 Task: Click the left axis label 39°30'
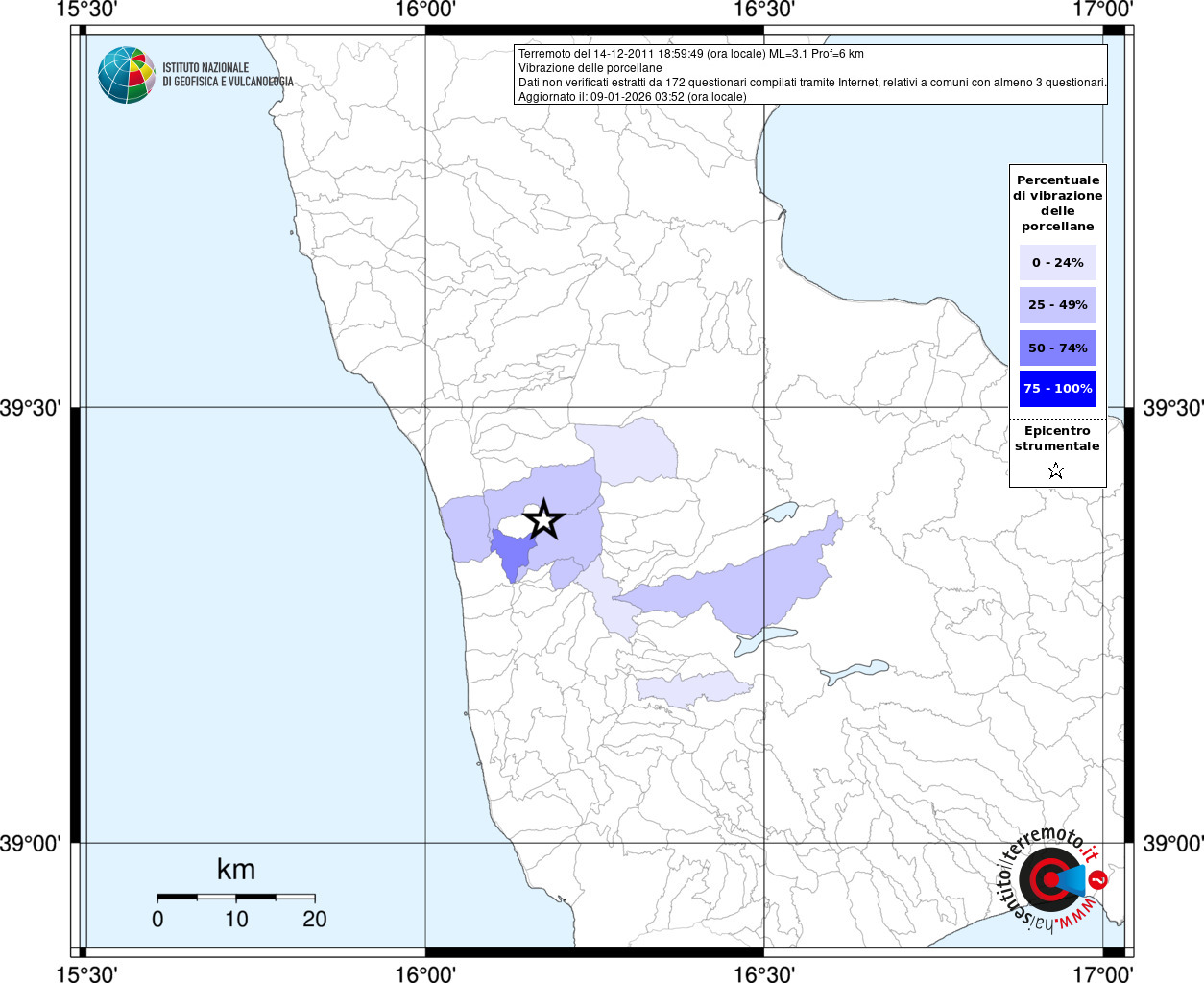click(31, 408)
